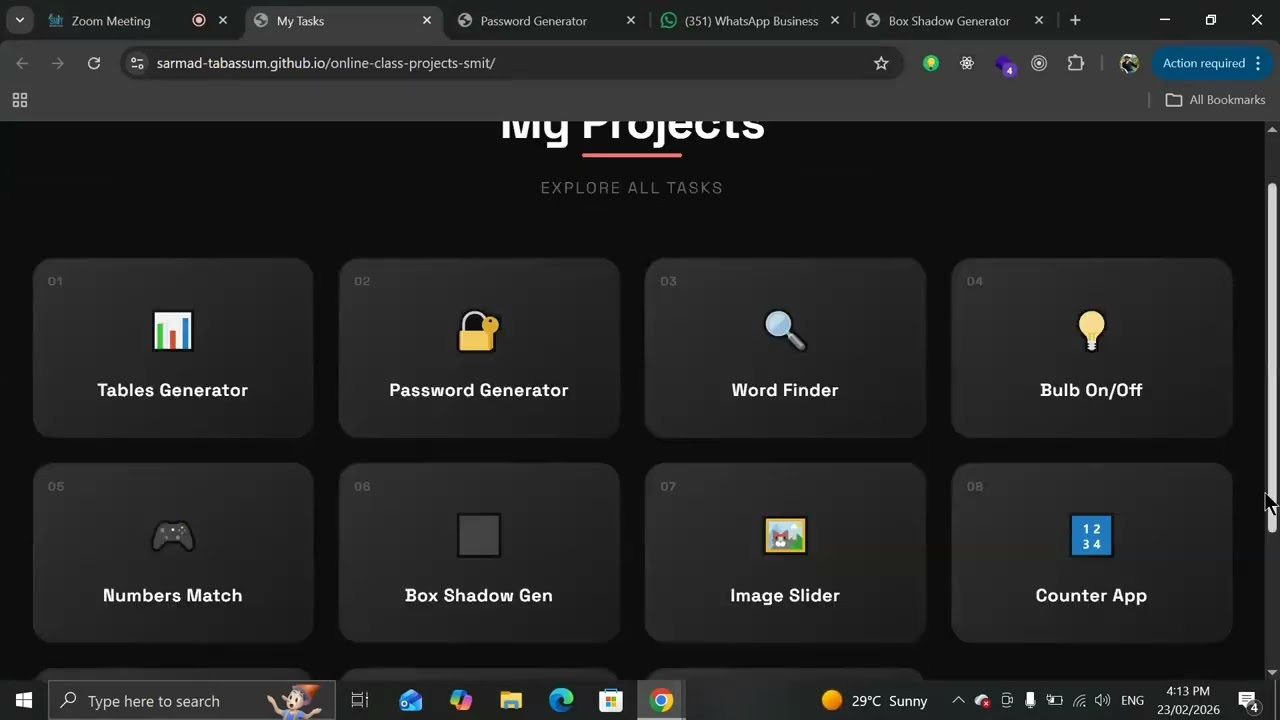This screenshot has height=720, width=1280.
Task: Open the Image Slider project
Action: pos(785,552)
